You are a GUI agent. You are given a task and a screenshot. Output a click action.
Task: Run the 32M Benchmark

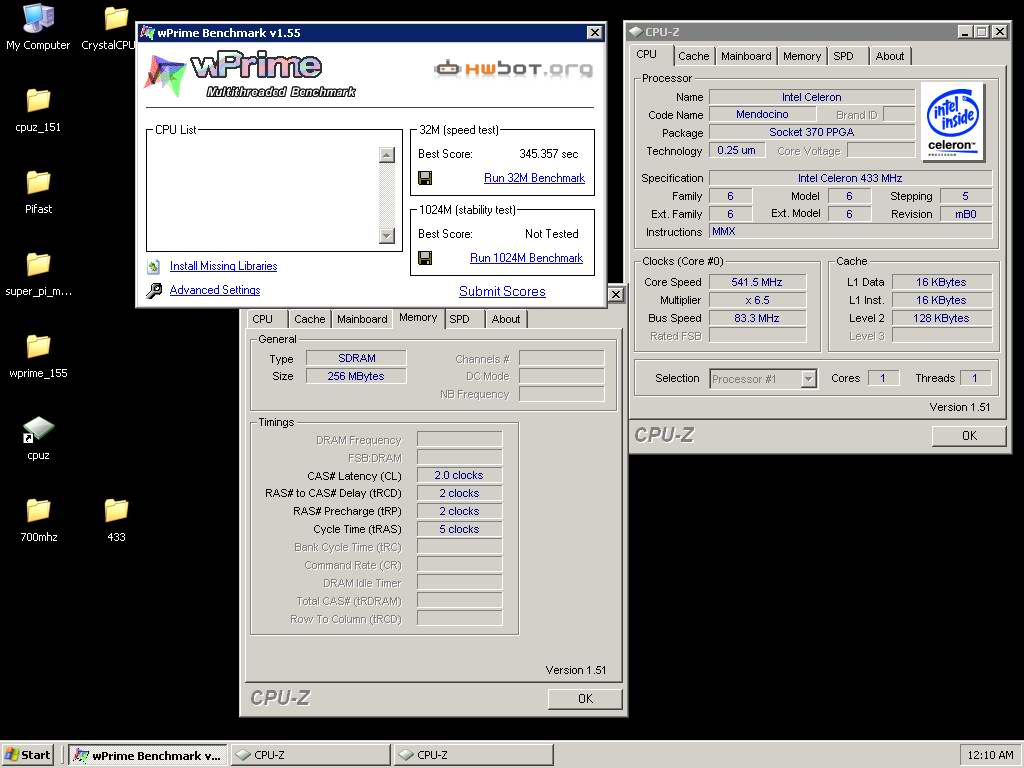click(534, 178)
